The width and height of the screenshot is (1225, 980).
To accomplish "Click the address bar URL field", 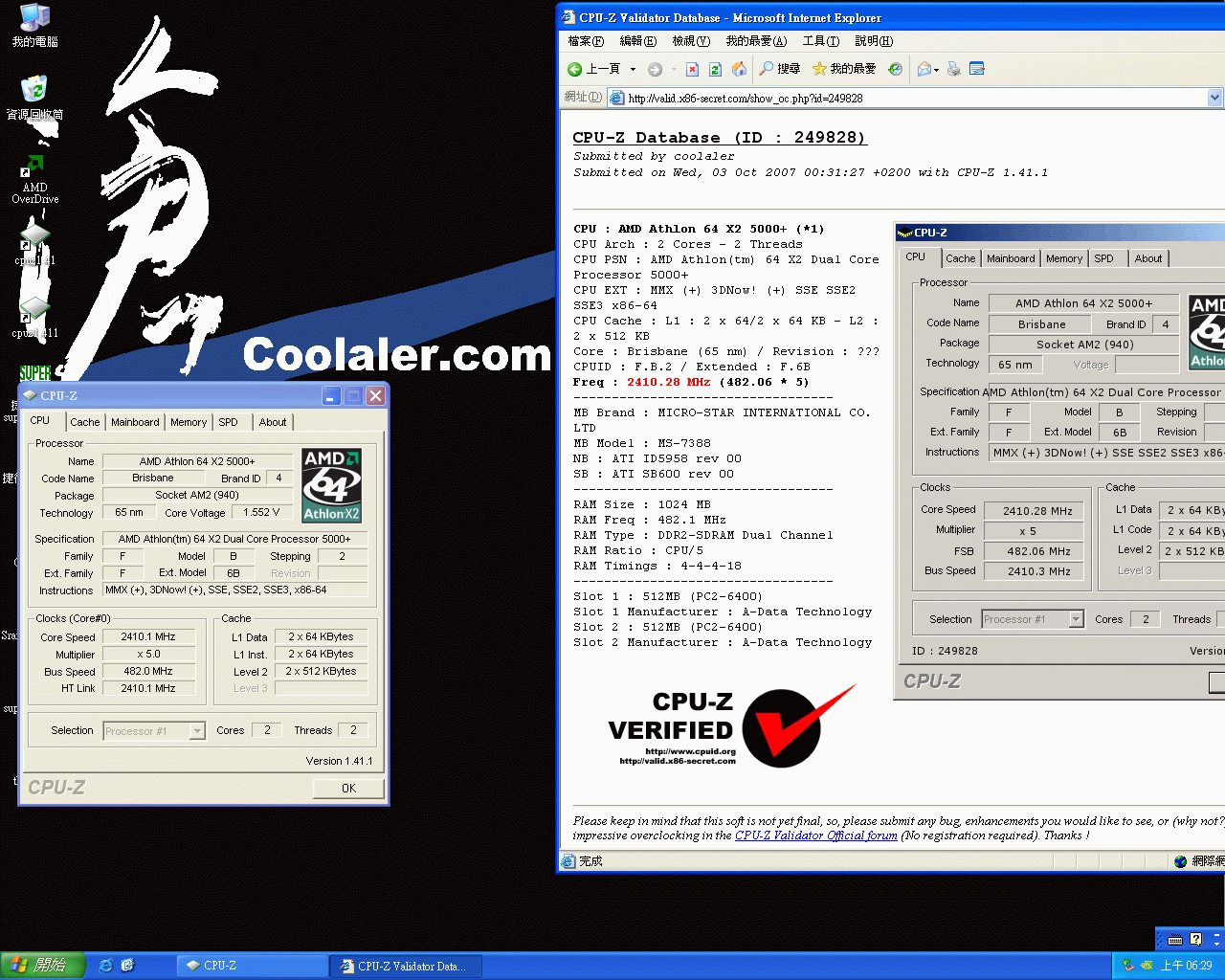I will pos(907,98).
